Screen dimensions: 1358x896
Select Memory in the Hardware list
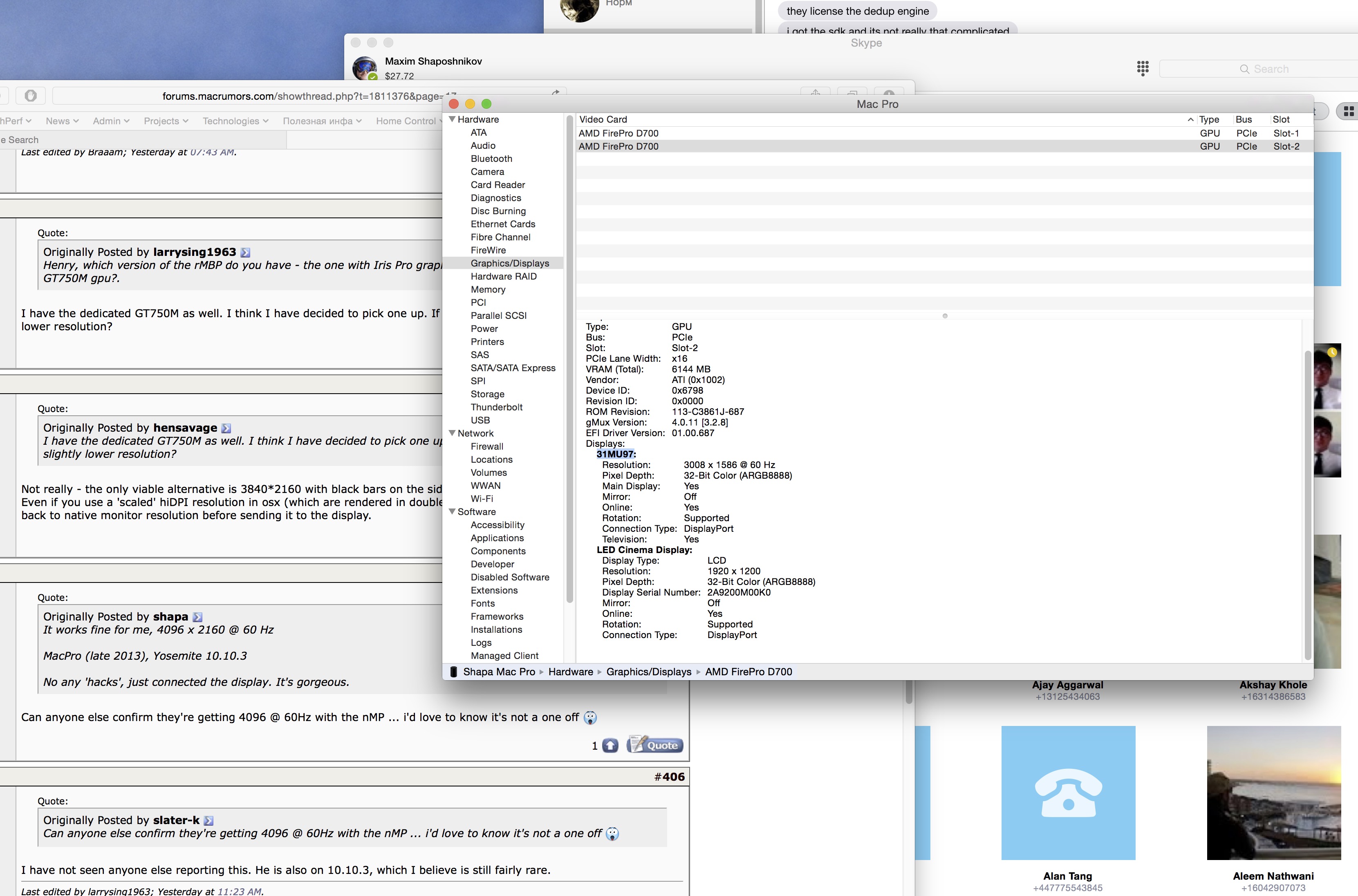[488, 290]
